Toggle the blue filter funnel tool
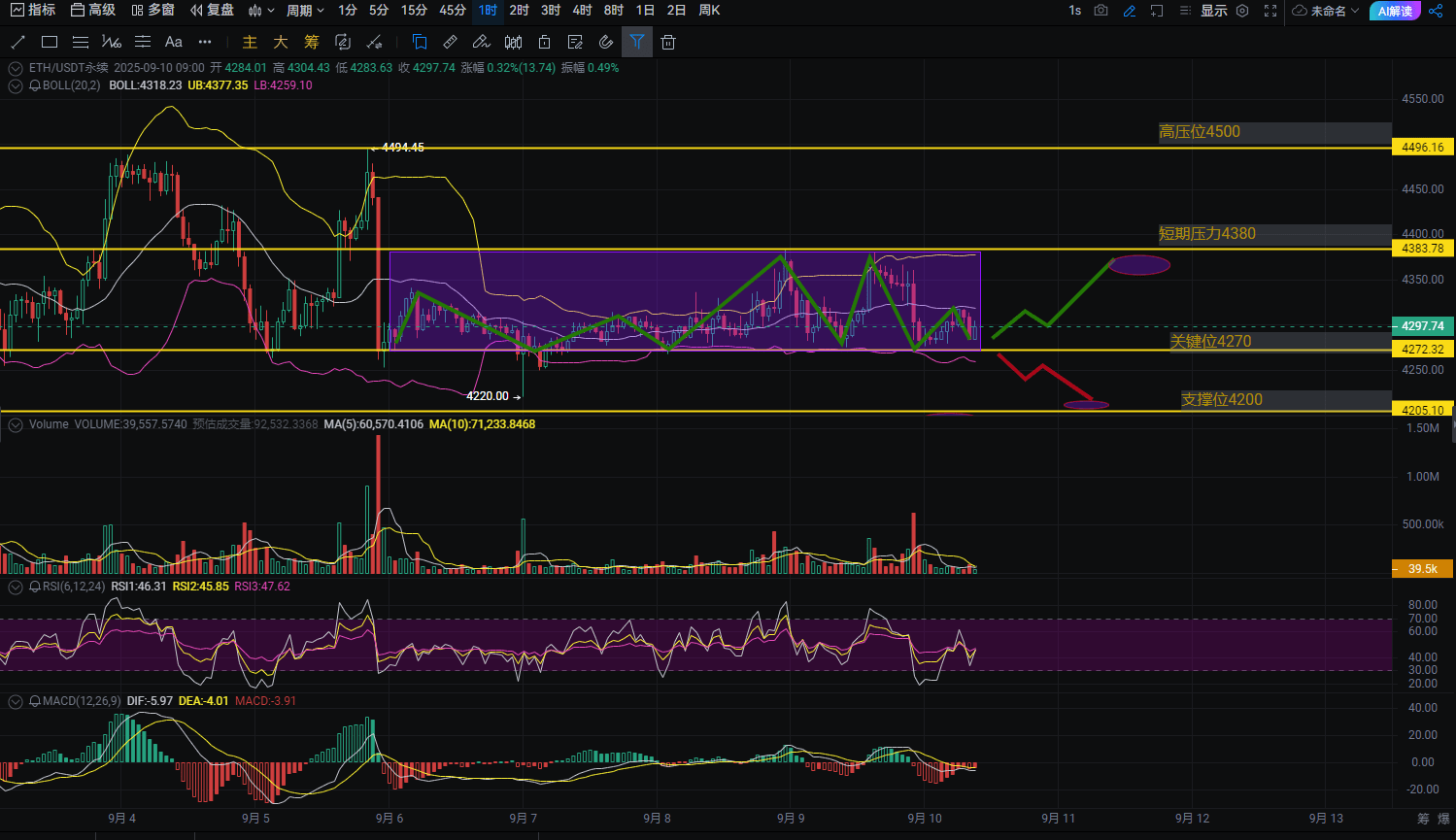This screenshot has height=840, width=1456. (x=637, y=42)
